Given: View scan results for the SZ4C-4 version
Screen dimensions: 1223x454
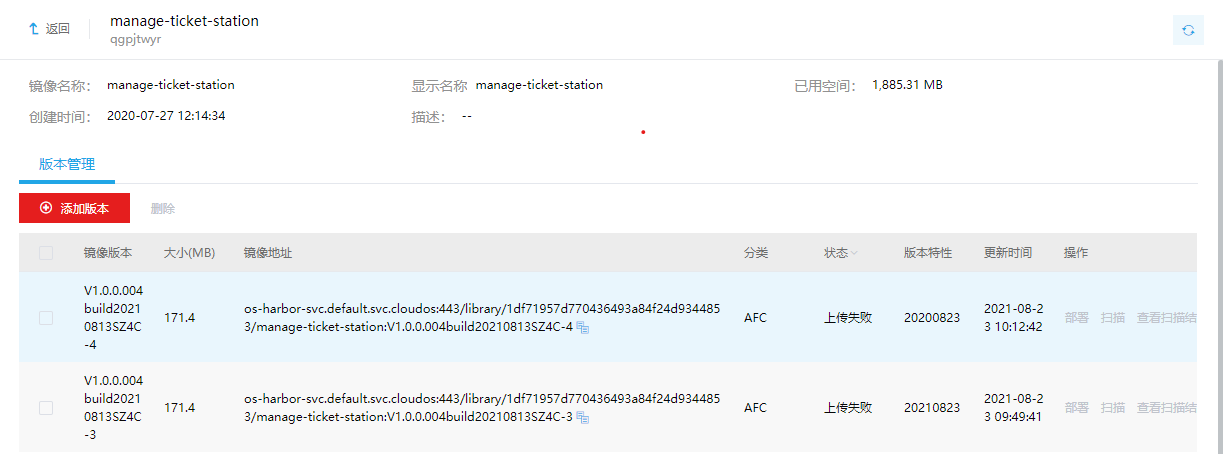Looking at the screenshot, I should pos(1166,318).
